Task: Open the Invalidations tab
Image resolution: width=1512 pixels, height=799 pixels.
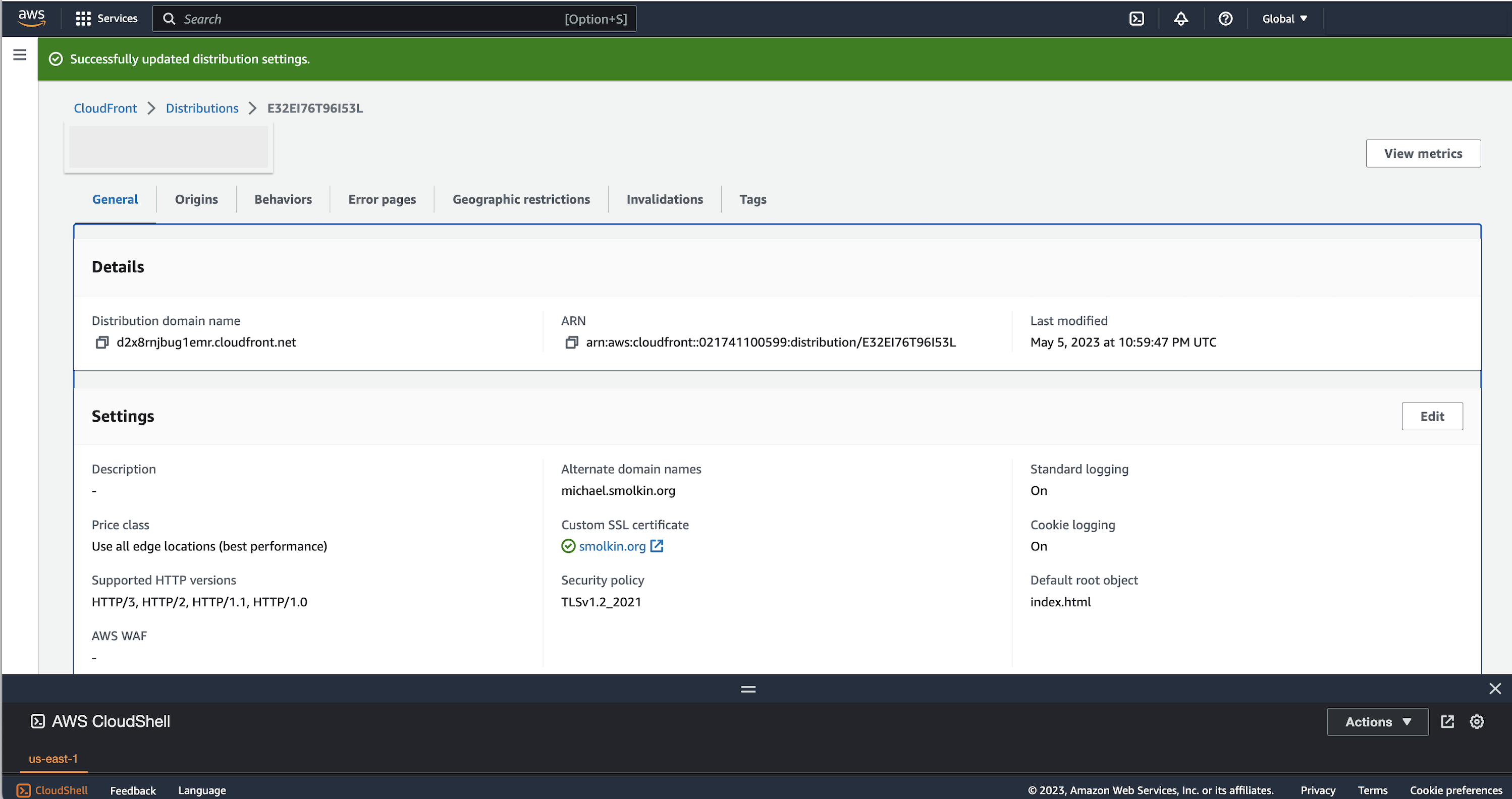Action: [x=665, y=199]
